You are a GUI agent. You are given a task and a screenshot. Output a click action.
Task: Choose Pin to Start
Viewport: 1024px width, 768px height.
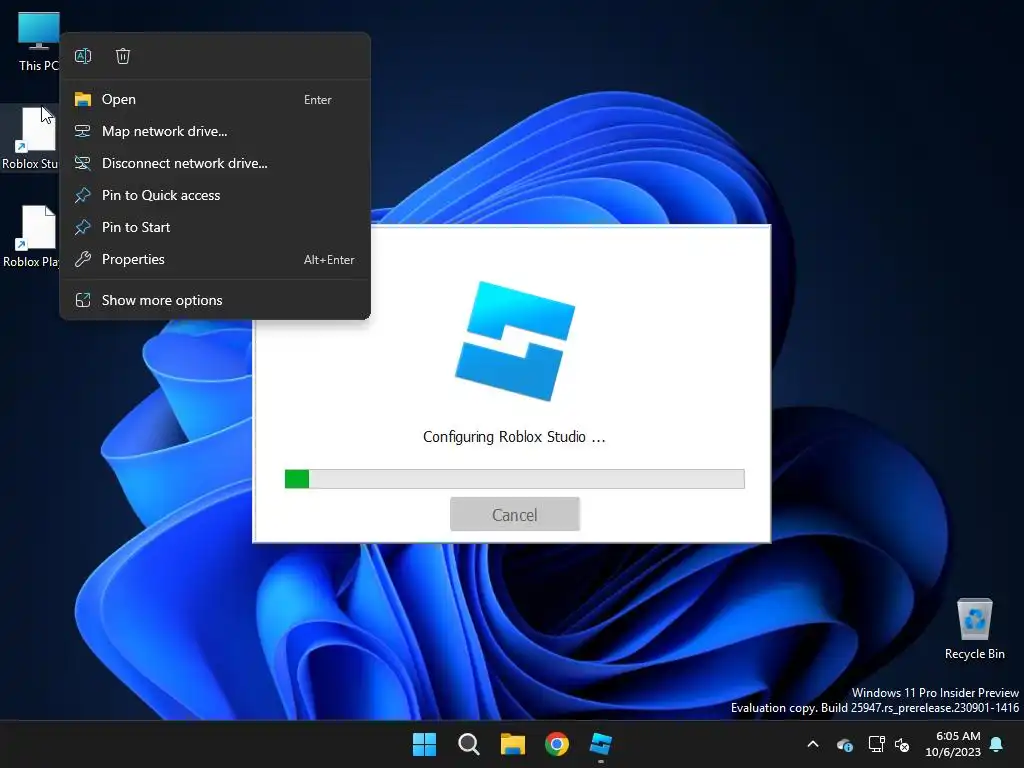(215, 227)
